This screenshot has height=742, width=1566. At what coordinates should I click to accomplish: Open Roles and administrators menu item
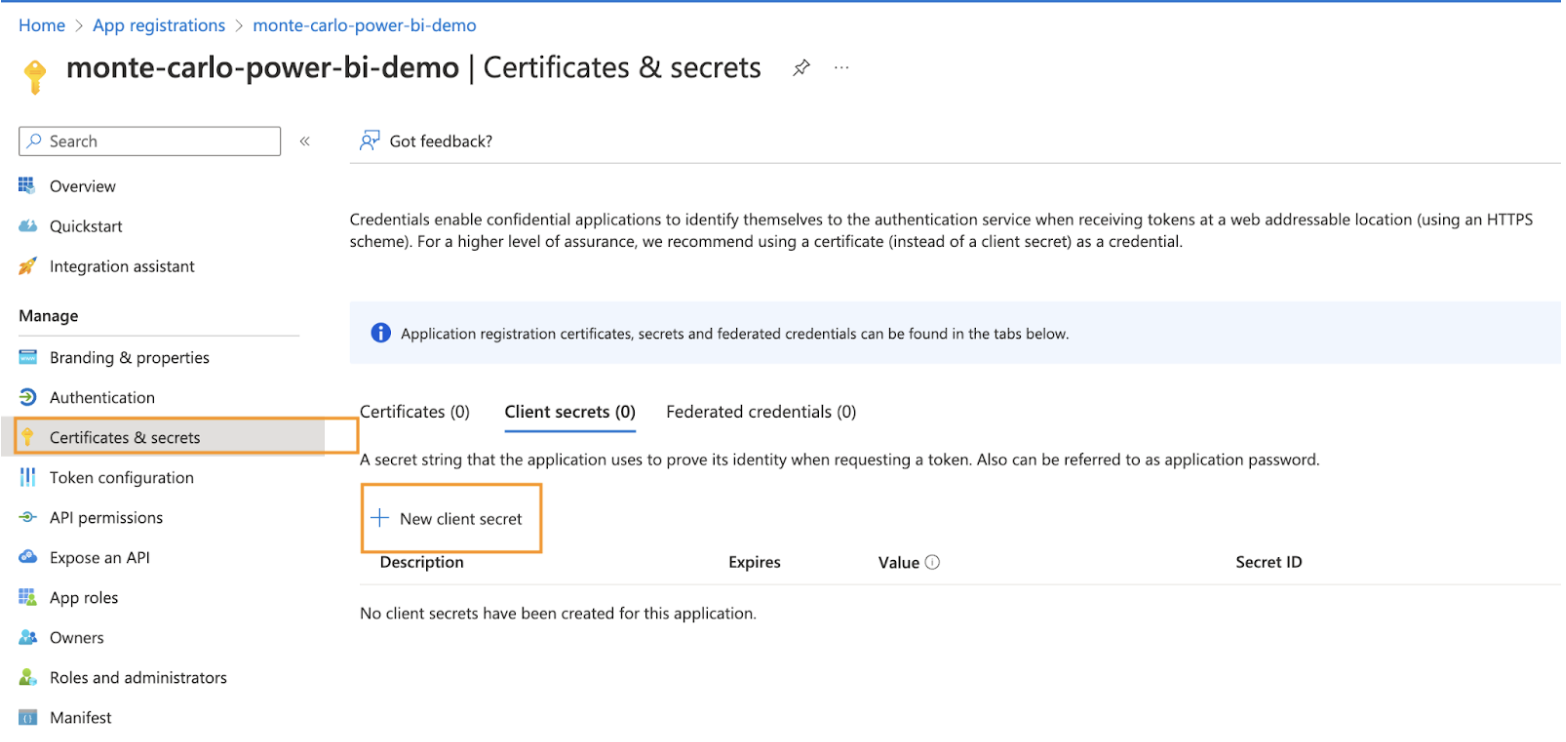coord(138,677)
